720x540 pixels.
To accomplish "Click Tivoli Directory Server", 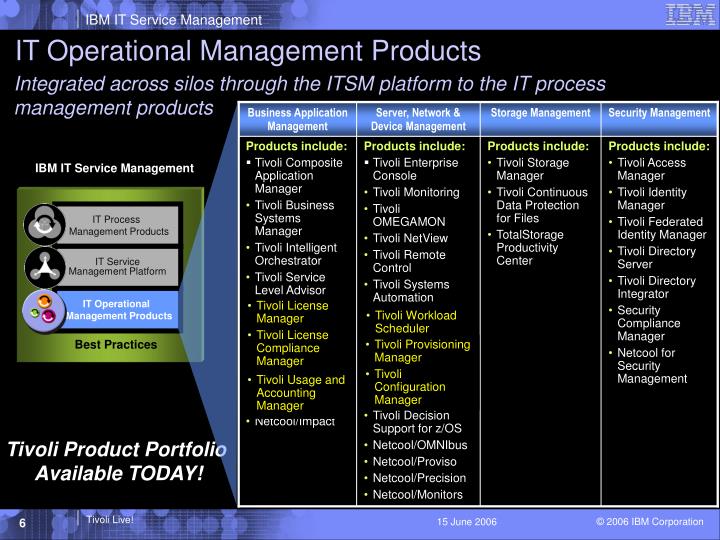I will click(656, 258).
